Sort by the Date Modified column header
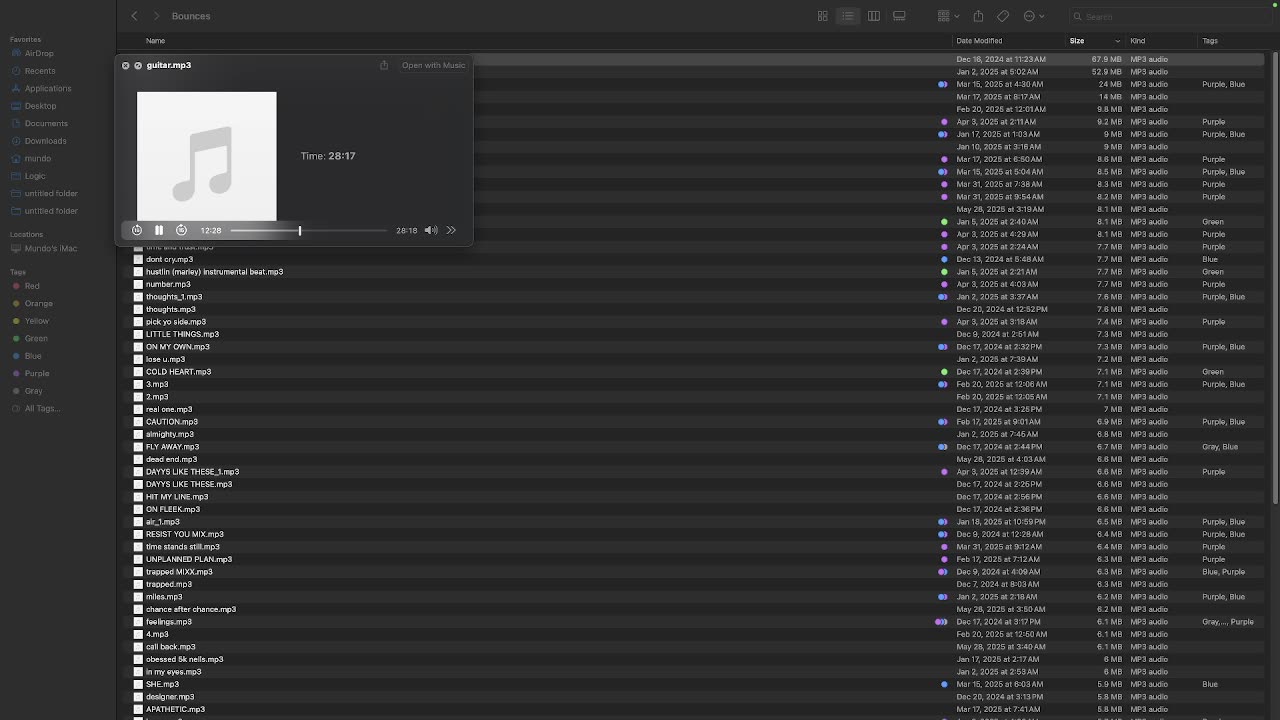 (979, 41)
